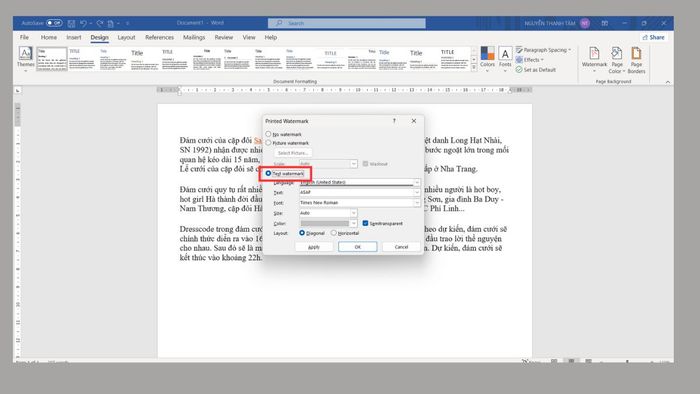Collapse the ribbon with the chevron
This screenshot has height=394, width=700.
[x=668, y=82]
